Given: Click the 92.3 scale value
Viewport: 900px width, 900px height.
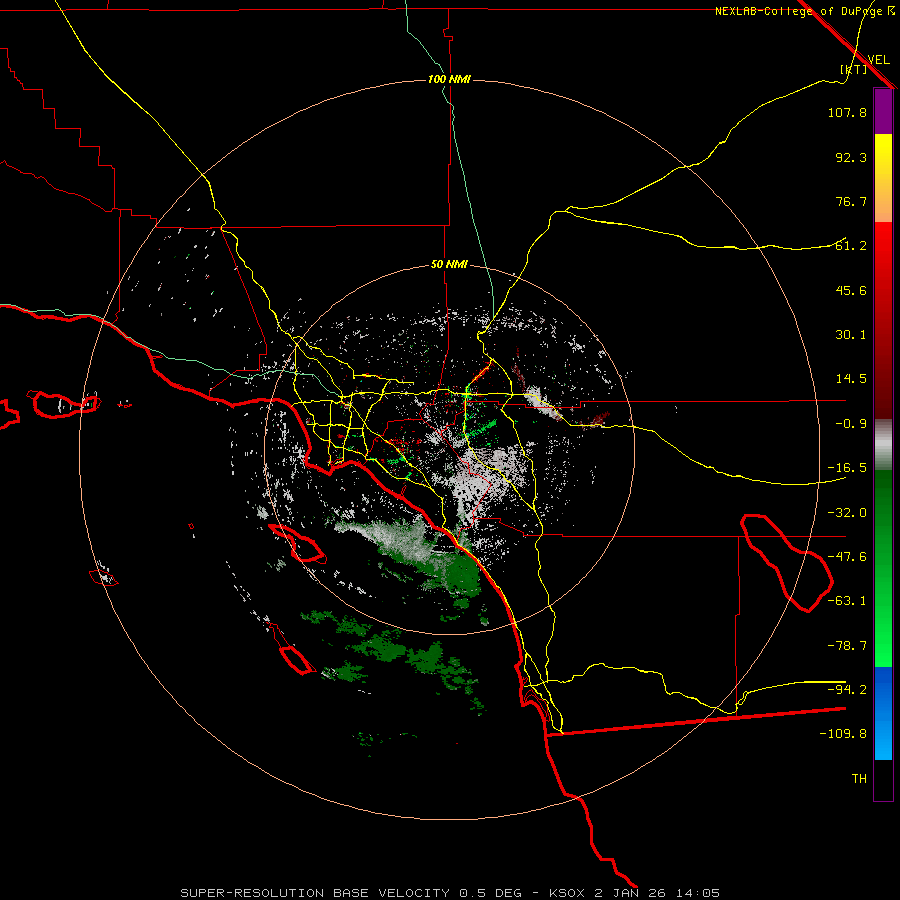Looking at the screenshot, I should pos(851,157).
